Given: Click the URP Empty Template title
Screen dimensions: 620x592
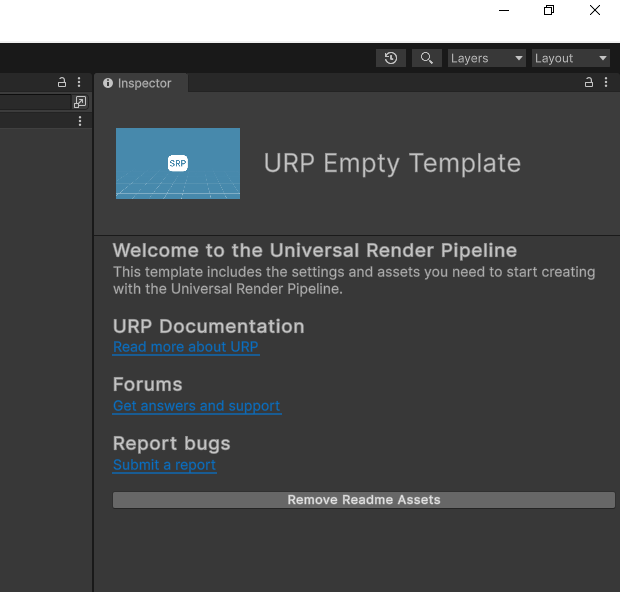Looking at the screenshot, I should click(392, 163).
